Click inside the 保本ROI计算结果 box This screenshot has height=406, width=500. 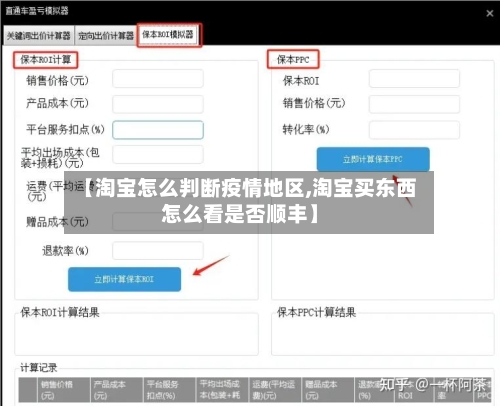(136, 334)
